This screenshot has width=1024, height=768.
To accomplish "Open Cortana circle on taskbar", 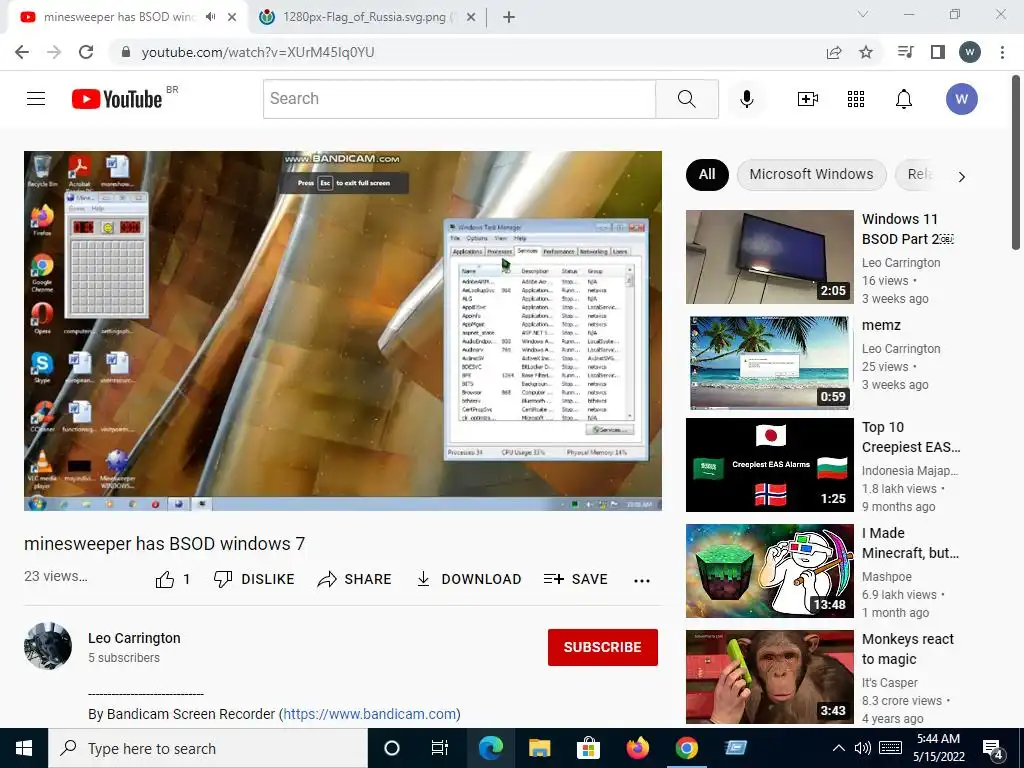I will (x=392, y=748).
